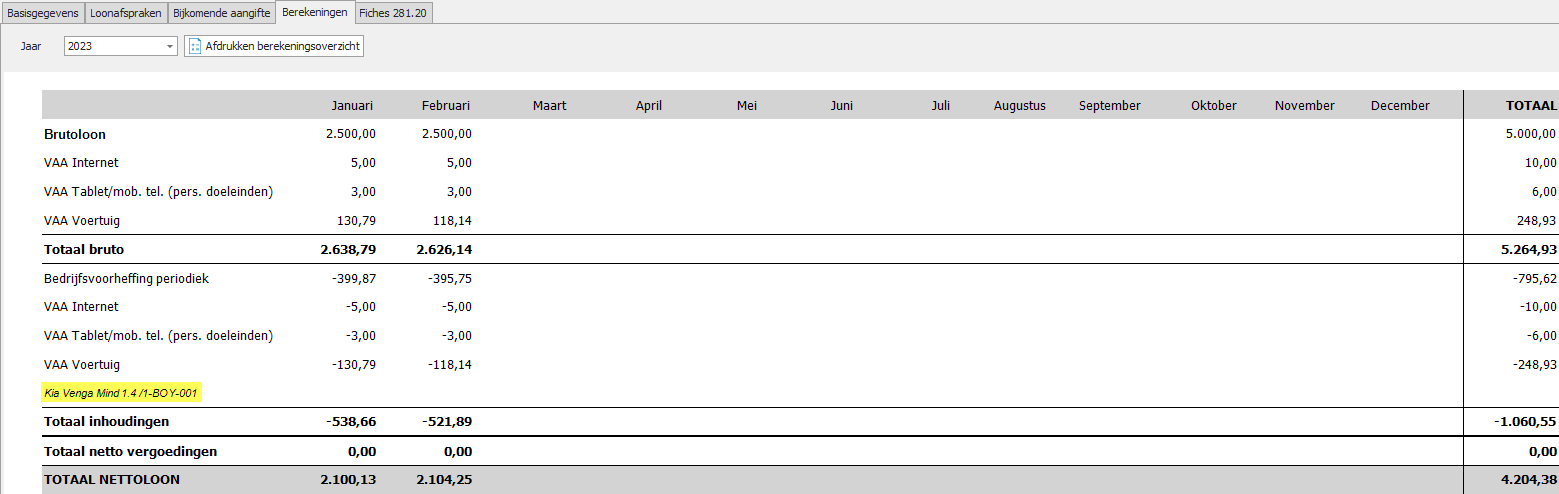Click the highlighted Kia Venga vehicle note
1559x494 pixels.
pos(122,393)
